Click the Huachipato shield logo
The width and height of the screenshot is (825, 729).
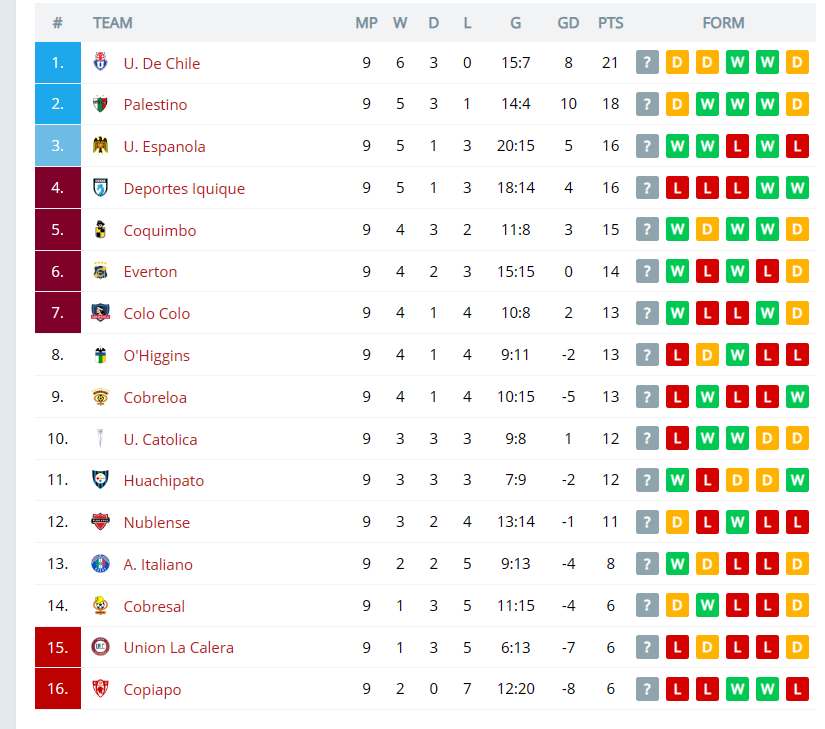pyautogui.click(x=100, y=479)
